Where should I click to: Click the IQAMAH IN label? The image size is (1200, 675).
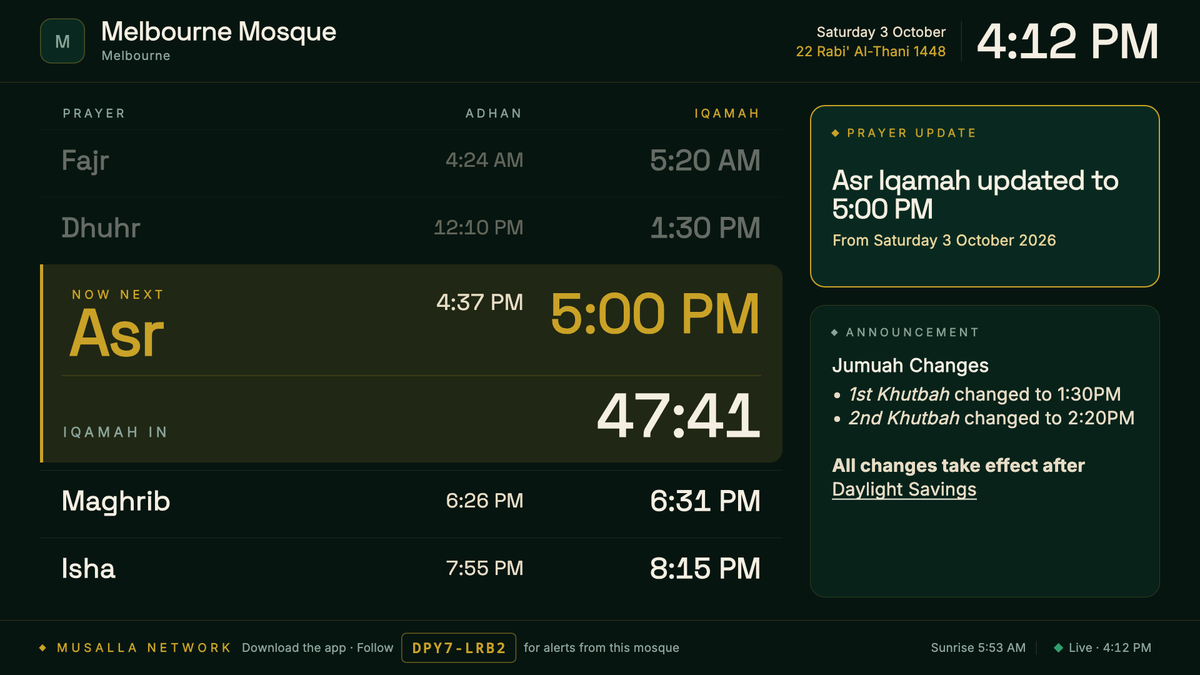(x=115, y=433)
